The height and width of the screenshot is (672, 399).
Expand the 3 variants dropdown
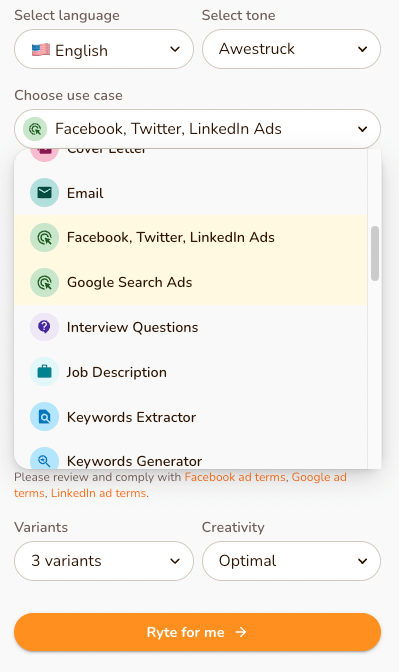click(x=104, y=561)
